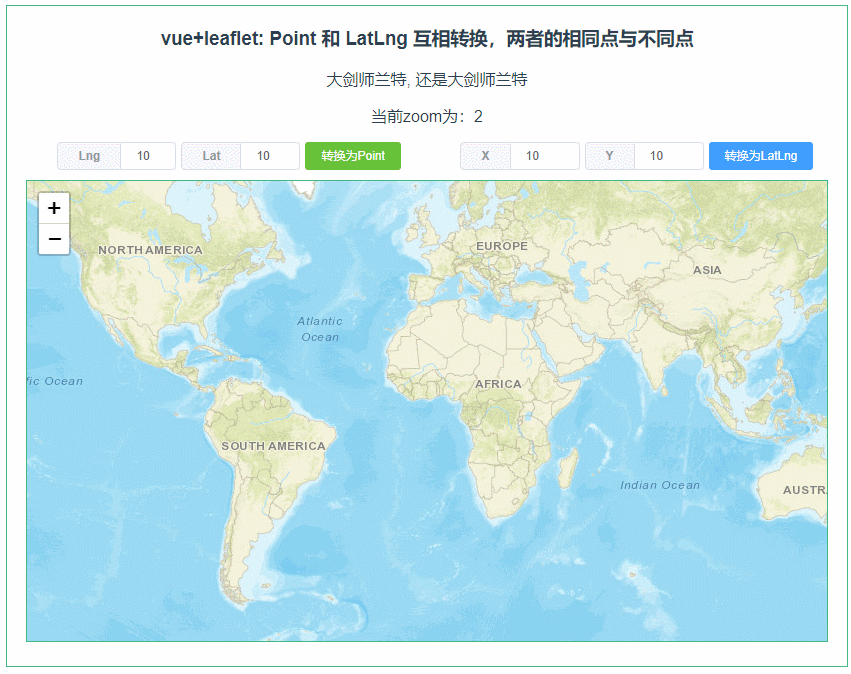Click the Indian Ocean map label
Viewport: 851px width, 674px height.
pyautogui.click(x=660, y=485)
